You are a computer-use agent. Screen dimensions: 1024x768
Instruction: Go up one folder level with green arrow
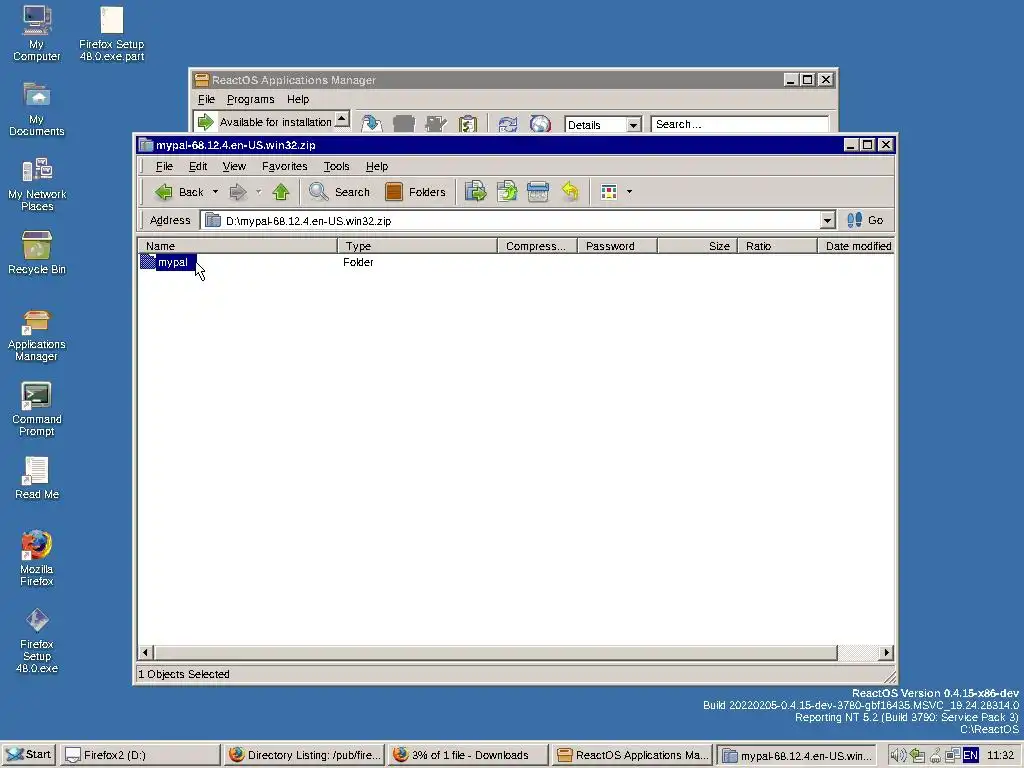tap(281, 192)
